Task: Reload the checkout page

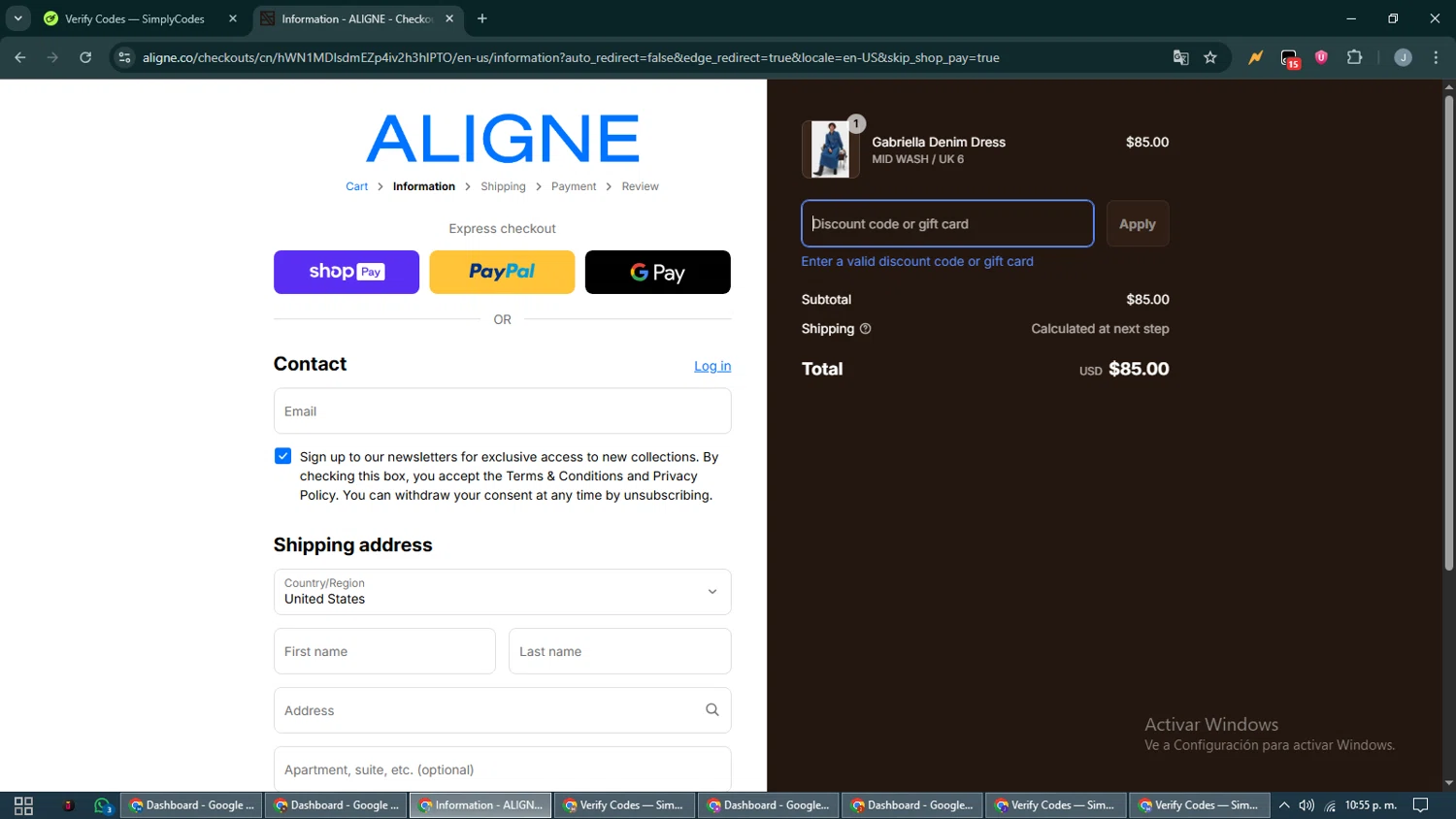Action: [85, 57]
